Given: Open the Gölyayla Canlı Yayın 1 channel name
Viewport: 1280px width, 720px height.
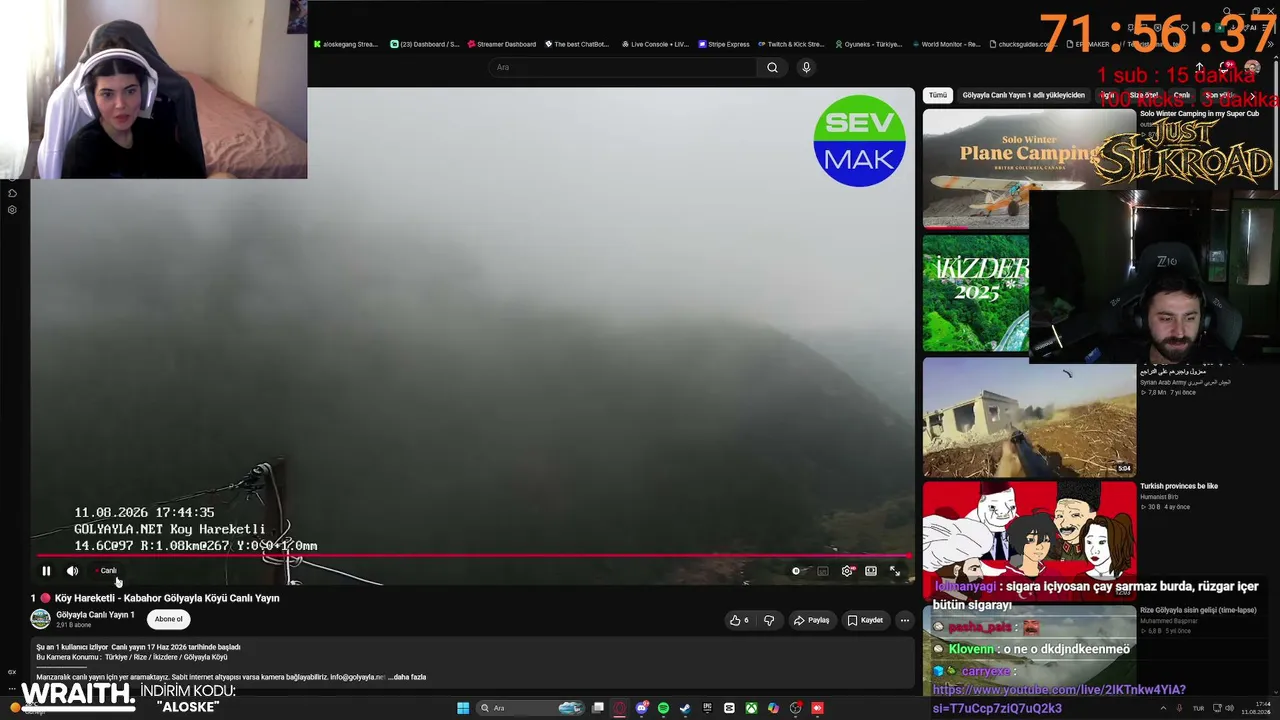Looking at the screenshot, I should pos(95,615).
